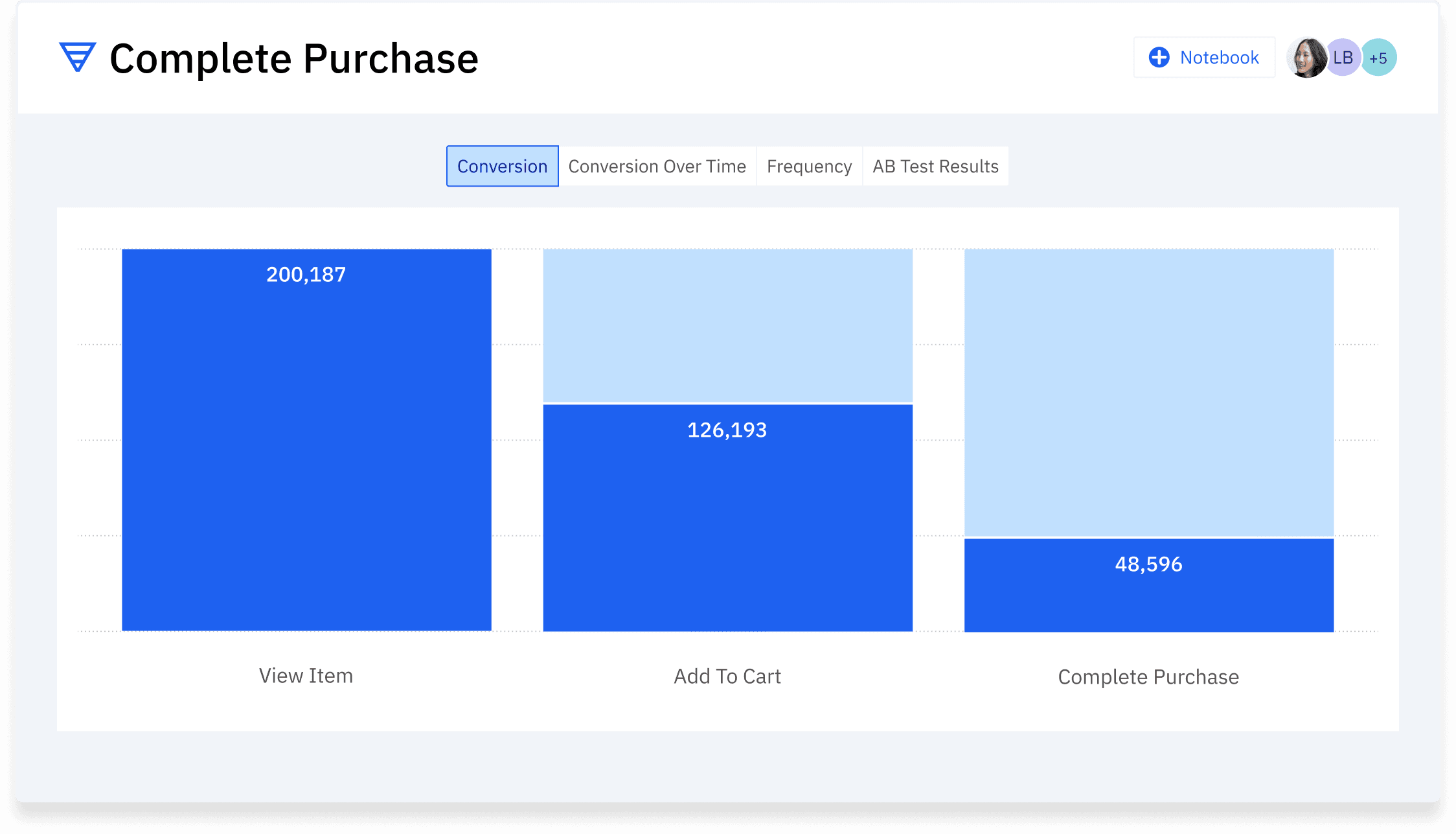Click the Add To Cart axis label
Image resolution: width=1456 pixels, height=834 pixels.
coord(727,677)
